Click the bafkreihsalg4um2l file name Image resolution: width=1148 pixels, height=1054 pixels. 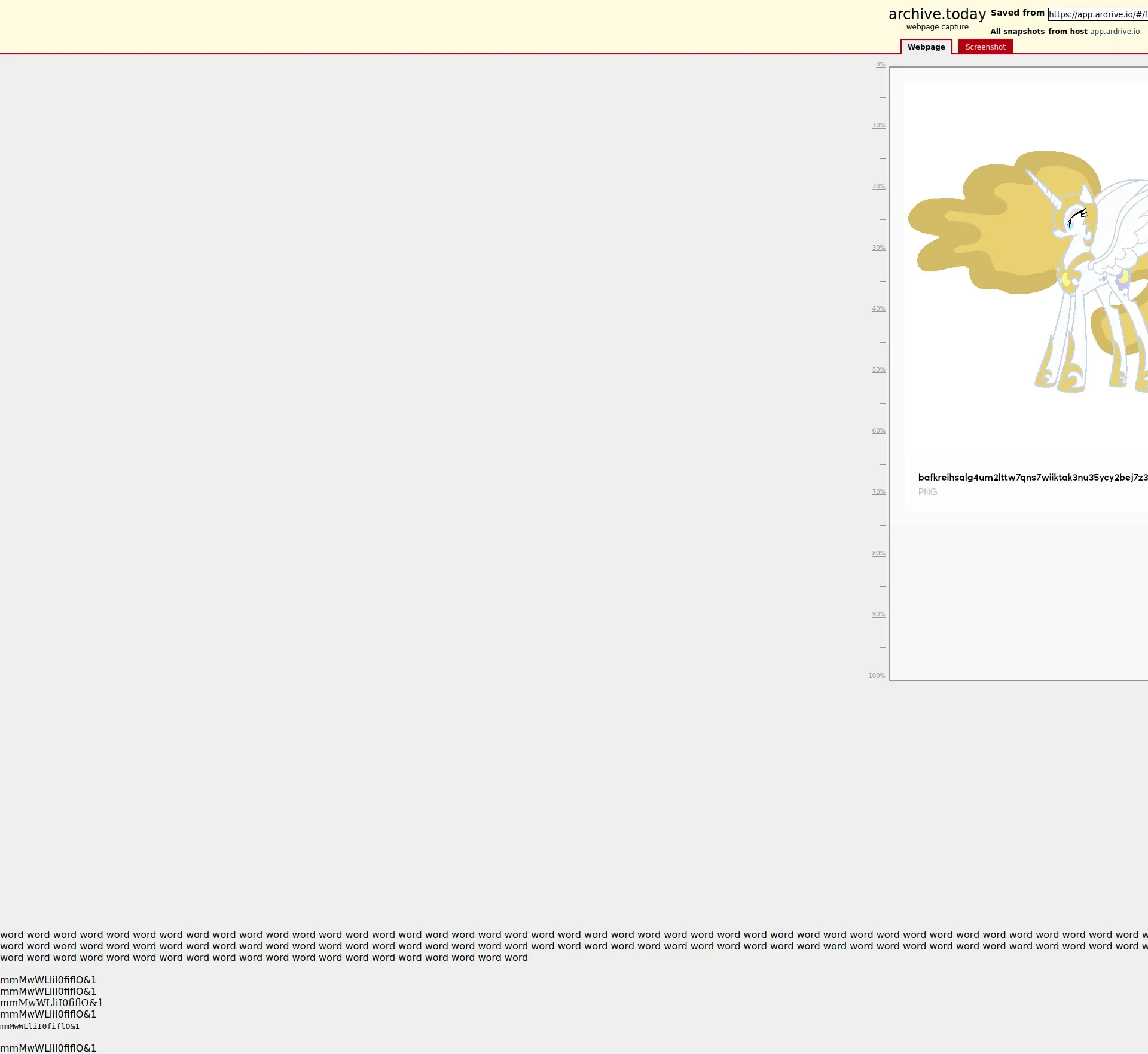pos(1033,478)
